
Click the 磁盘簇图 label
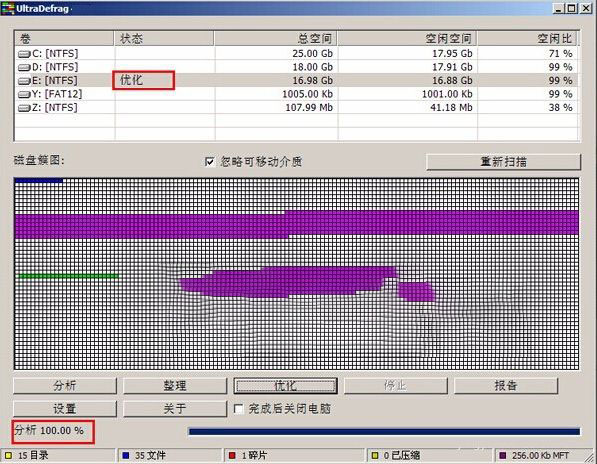click(39, 160)
